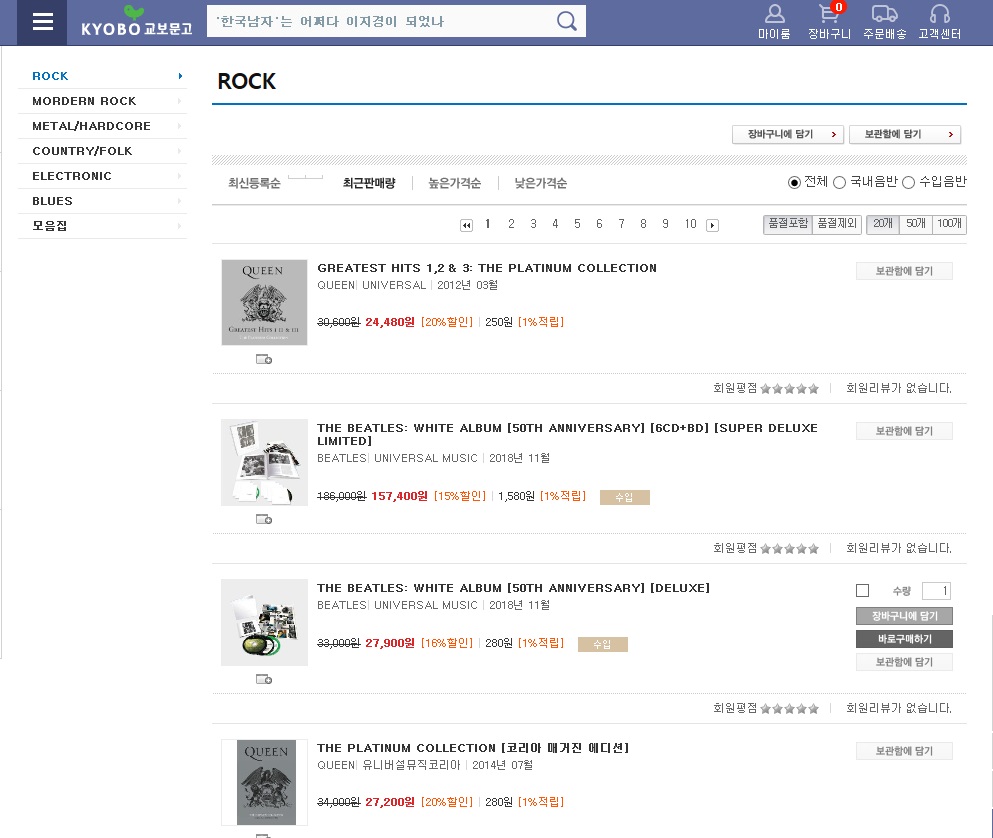Image resolution: width=993 pixels, height=838 pixels.
Task: Open the 고객센터 headset icon
Action: click(x=939, y=14)
